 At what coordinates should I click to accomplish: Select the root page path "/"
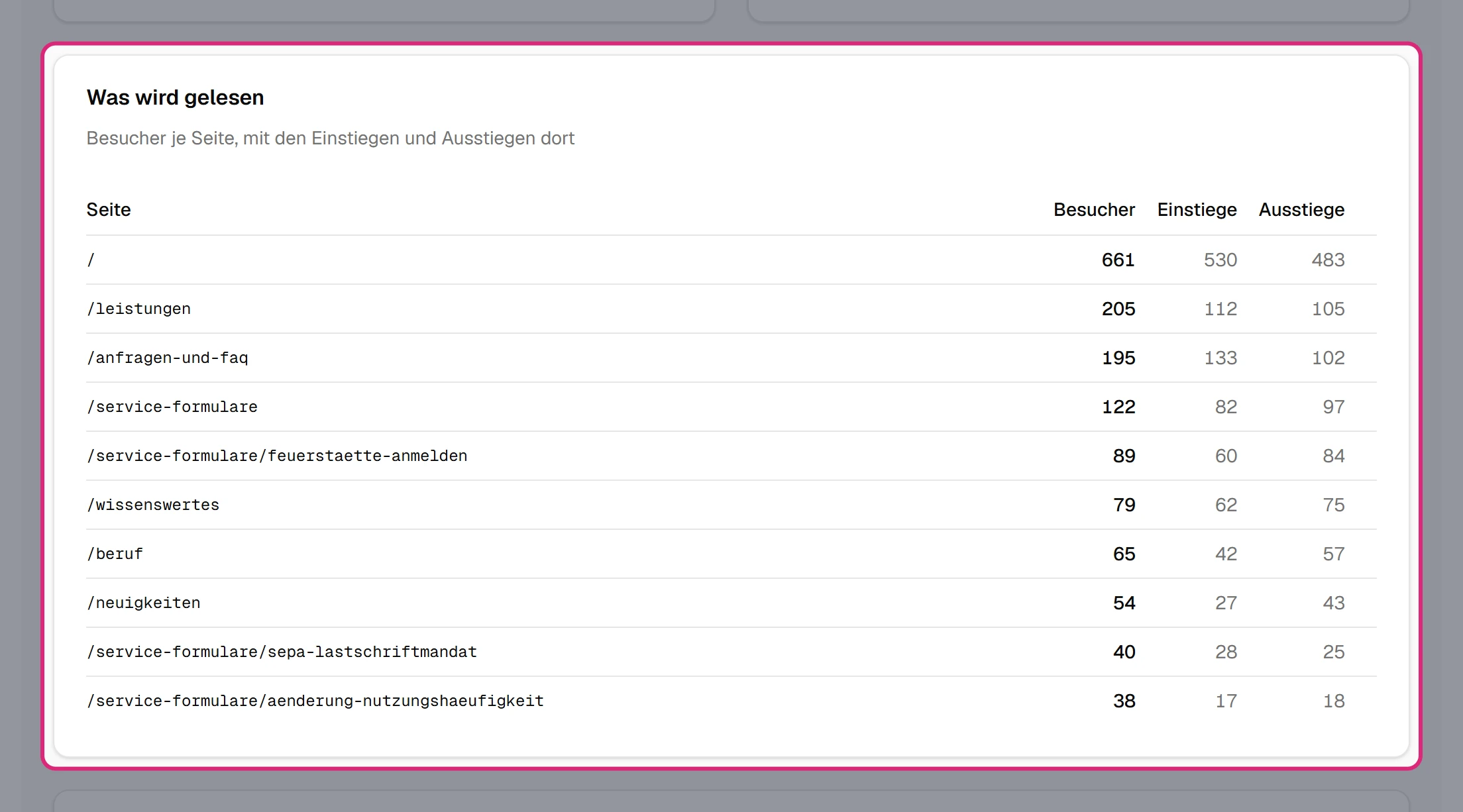[91, 260]
